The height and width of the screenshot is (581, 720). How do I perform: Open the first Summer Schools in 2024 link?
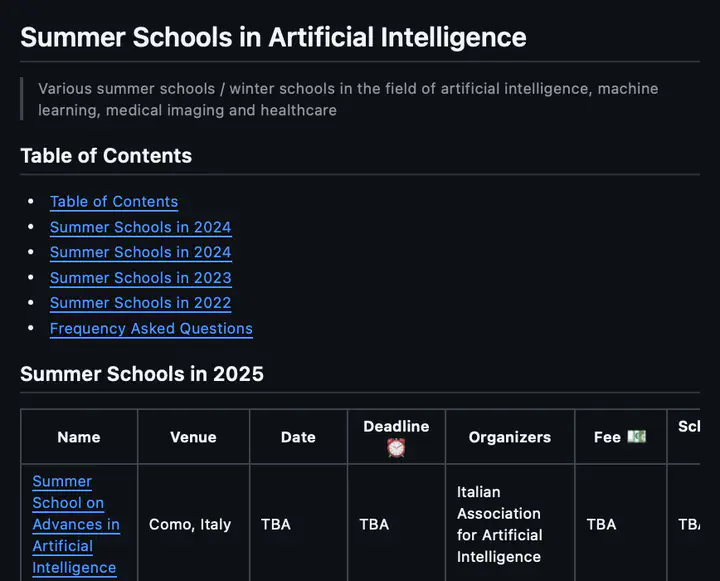click(141, 227)
